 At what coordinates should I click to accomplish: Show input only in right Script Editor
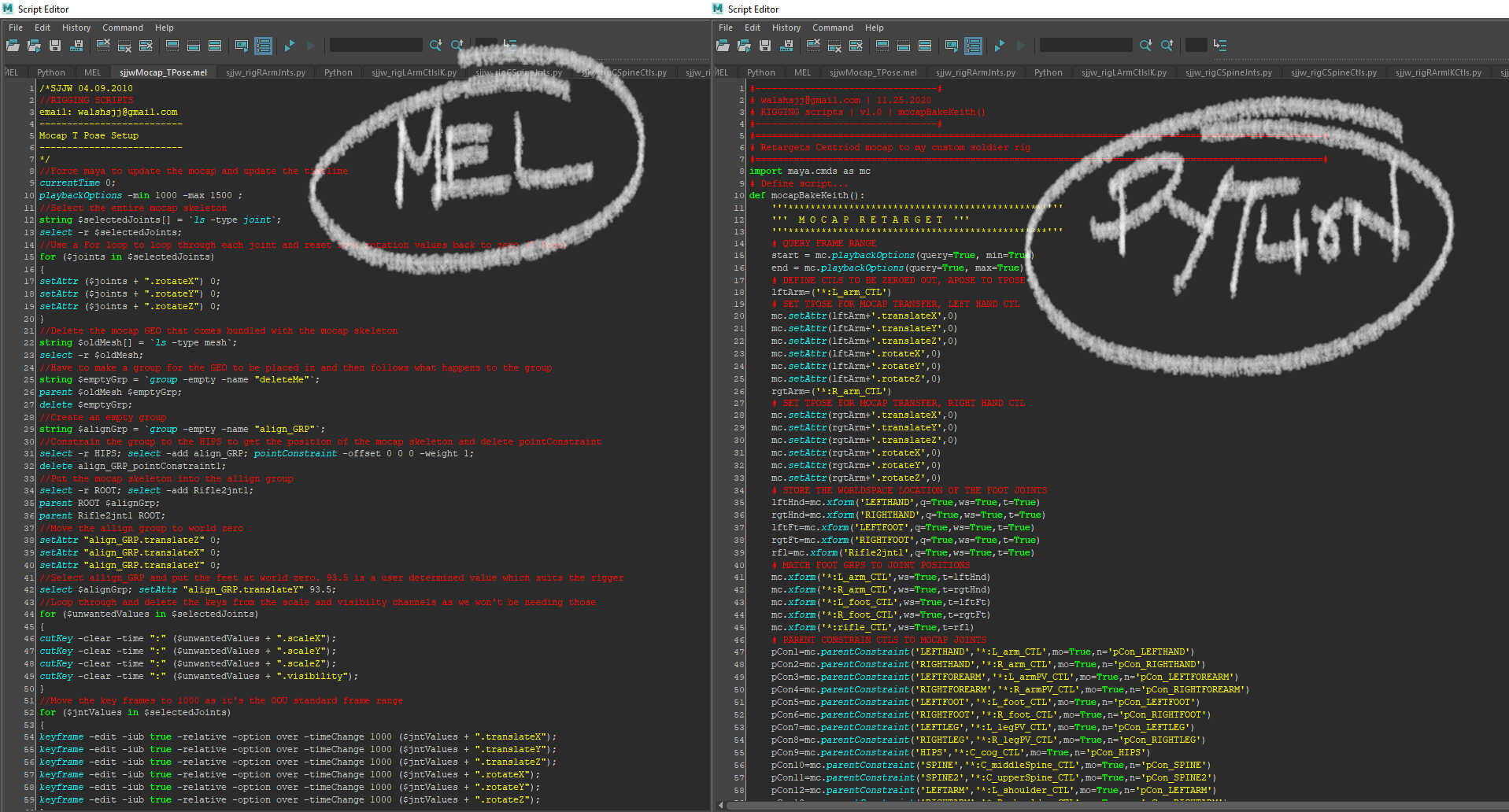coord(904,46)
